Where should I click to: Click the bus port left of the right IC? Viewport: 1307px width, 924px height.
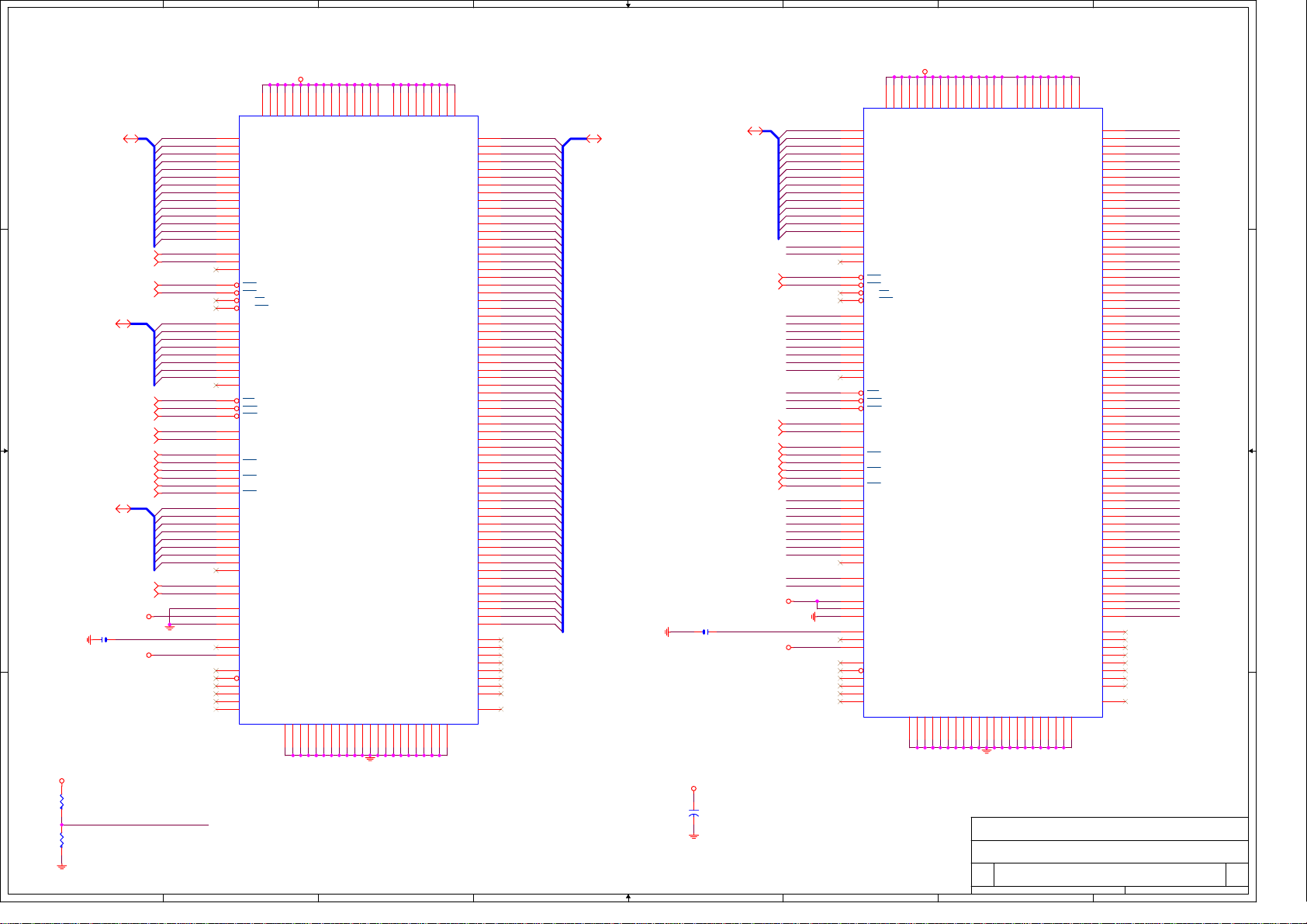coord(755,131)
